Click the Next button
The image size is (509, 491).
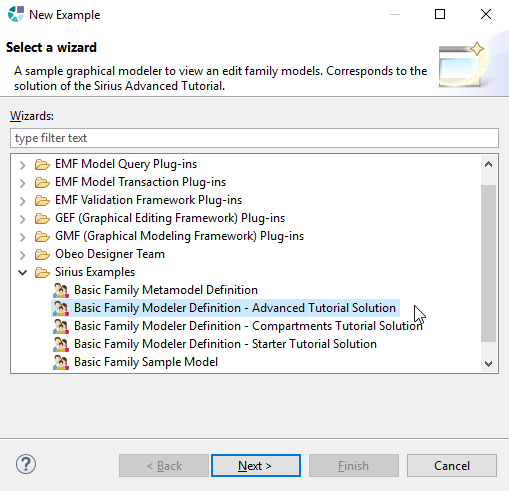pos(256,465)
